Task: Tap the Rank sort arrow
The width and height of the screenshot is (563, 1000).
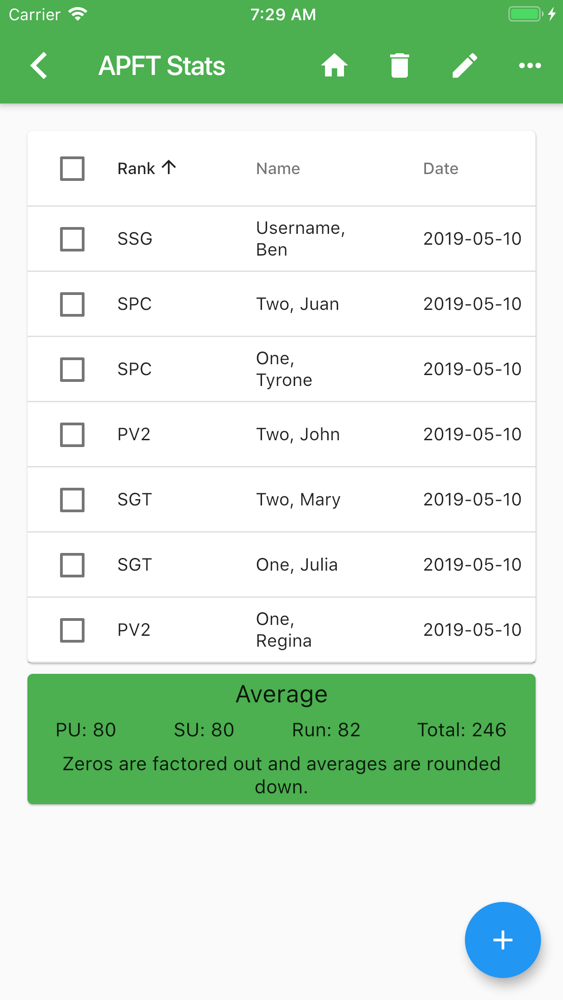Action: (168, 168)
